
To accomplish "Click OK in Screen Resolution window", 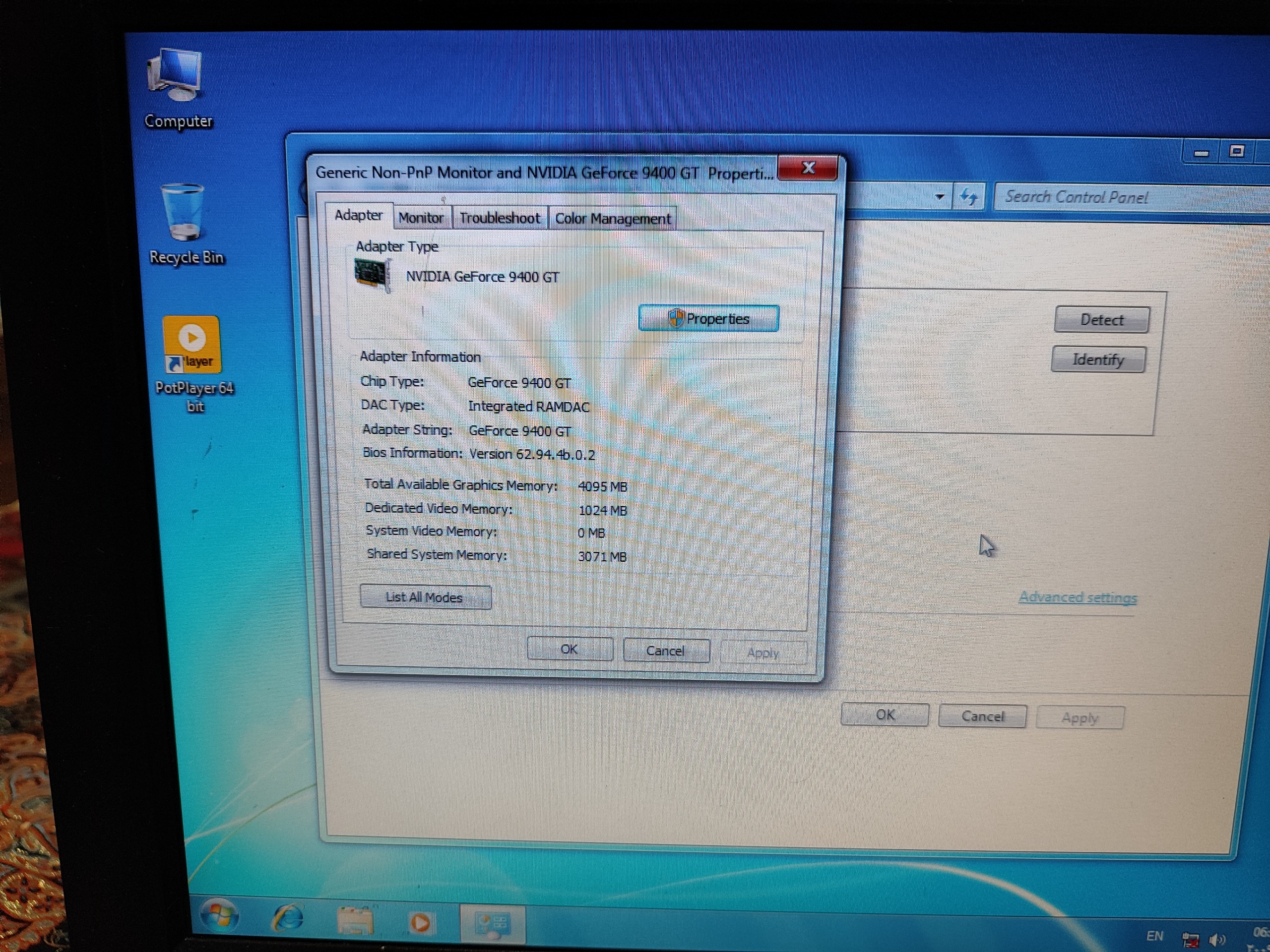I will click(x=885, y=715).
